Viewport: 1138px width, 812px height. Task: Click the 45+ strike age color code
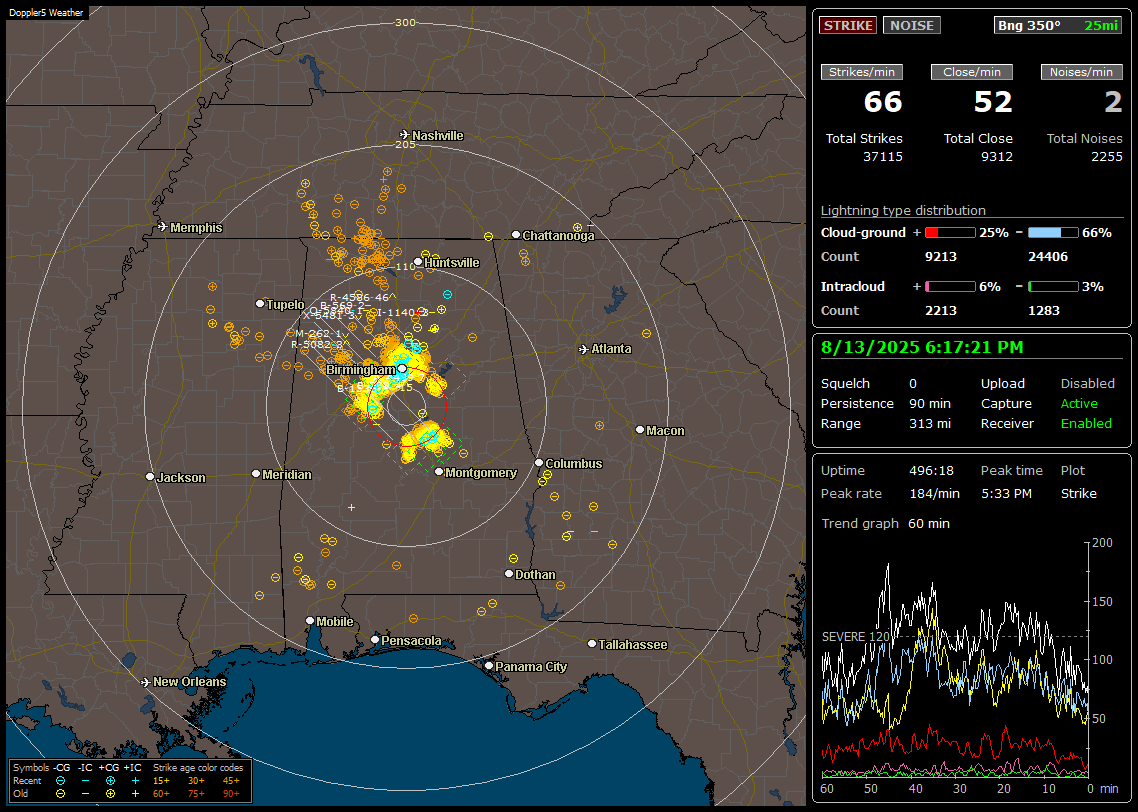[231, 781]
